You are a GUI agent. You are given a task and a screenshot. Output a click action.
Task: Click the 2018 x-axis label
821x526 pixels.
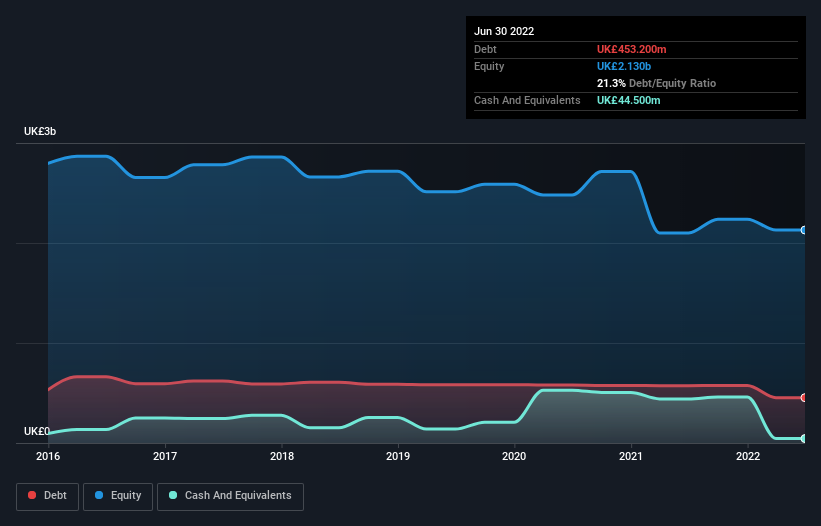coord(282,456)
